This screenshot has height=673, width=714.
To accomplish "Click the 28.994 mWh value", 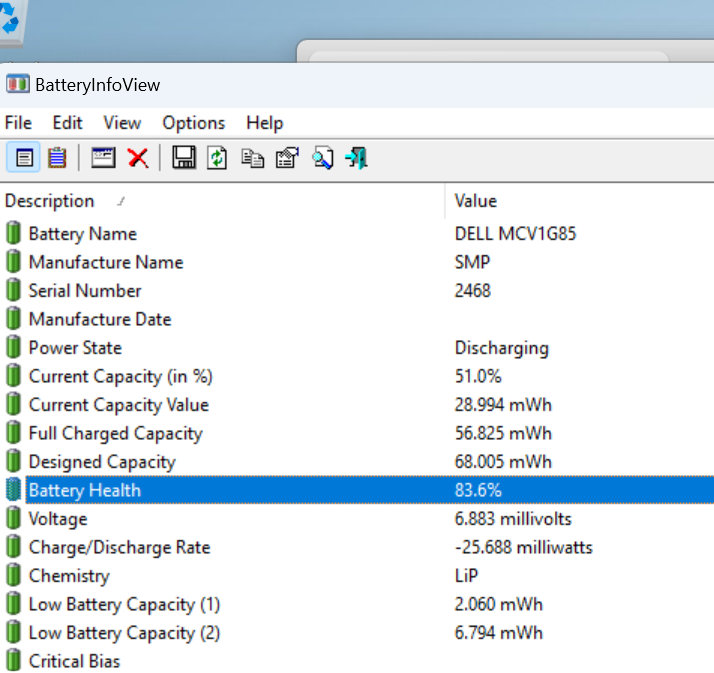I will [x=503, y=404].
